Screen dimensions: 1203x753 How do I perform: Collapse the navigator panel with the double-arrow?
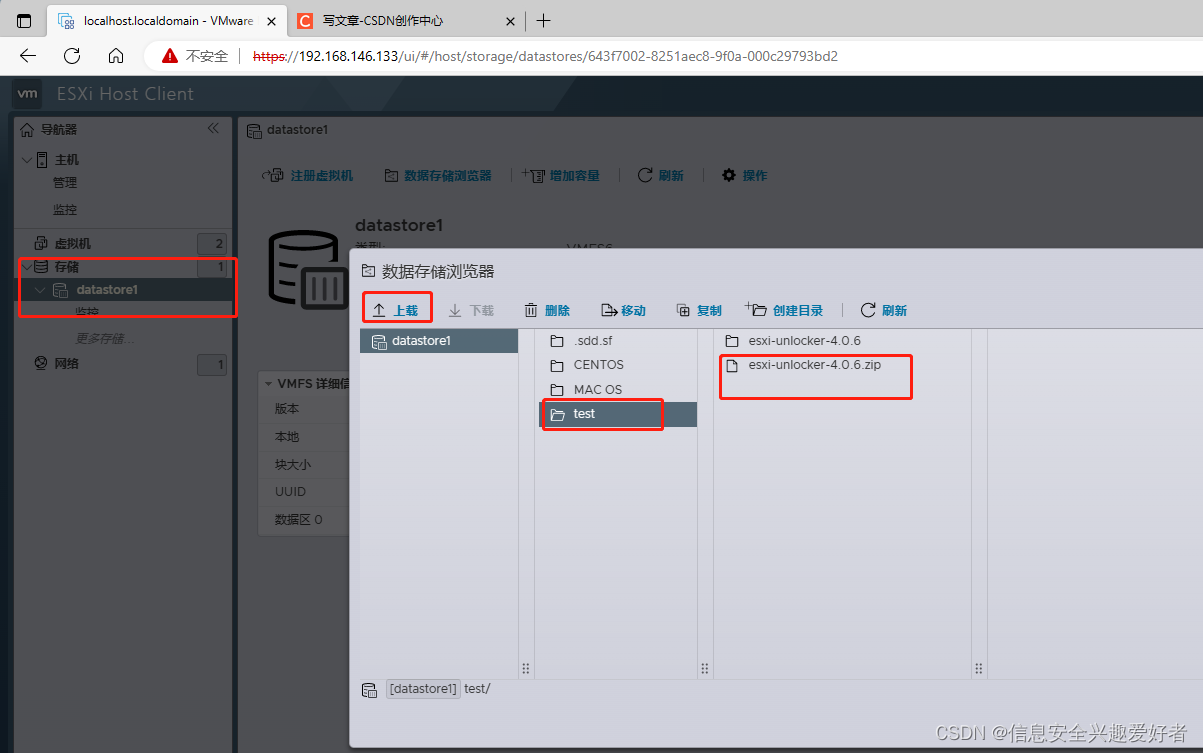[213, 127]
